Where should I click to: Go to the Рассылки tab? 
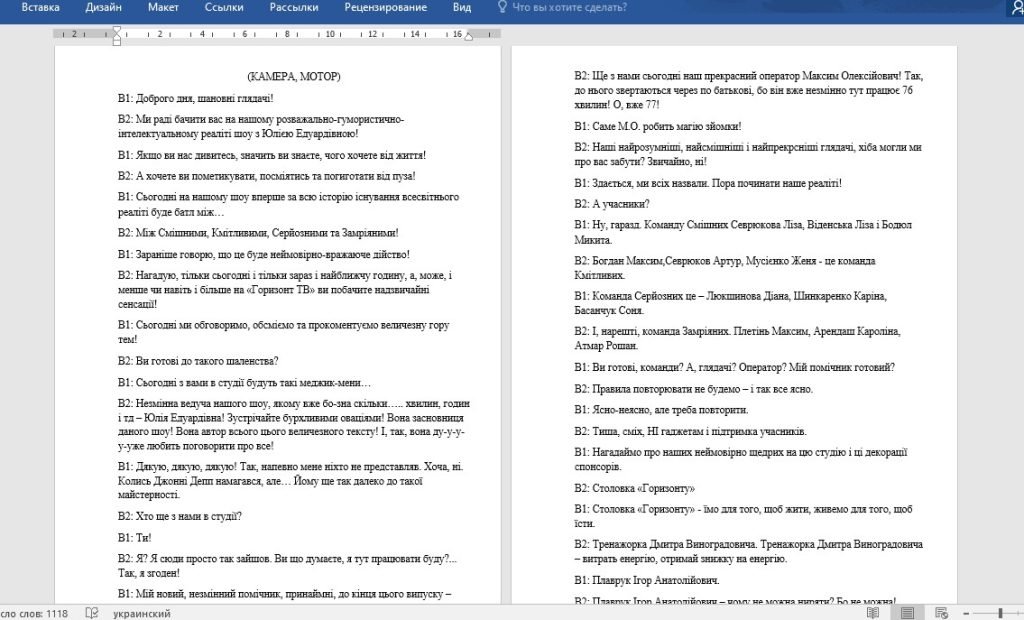pos(294,8)
